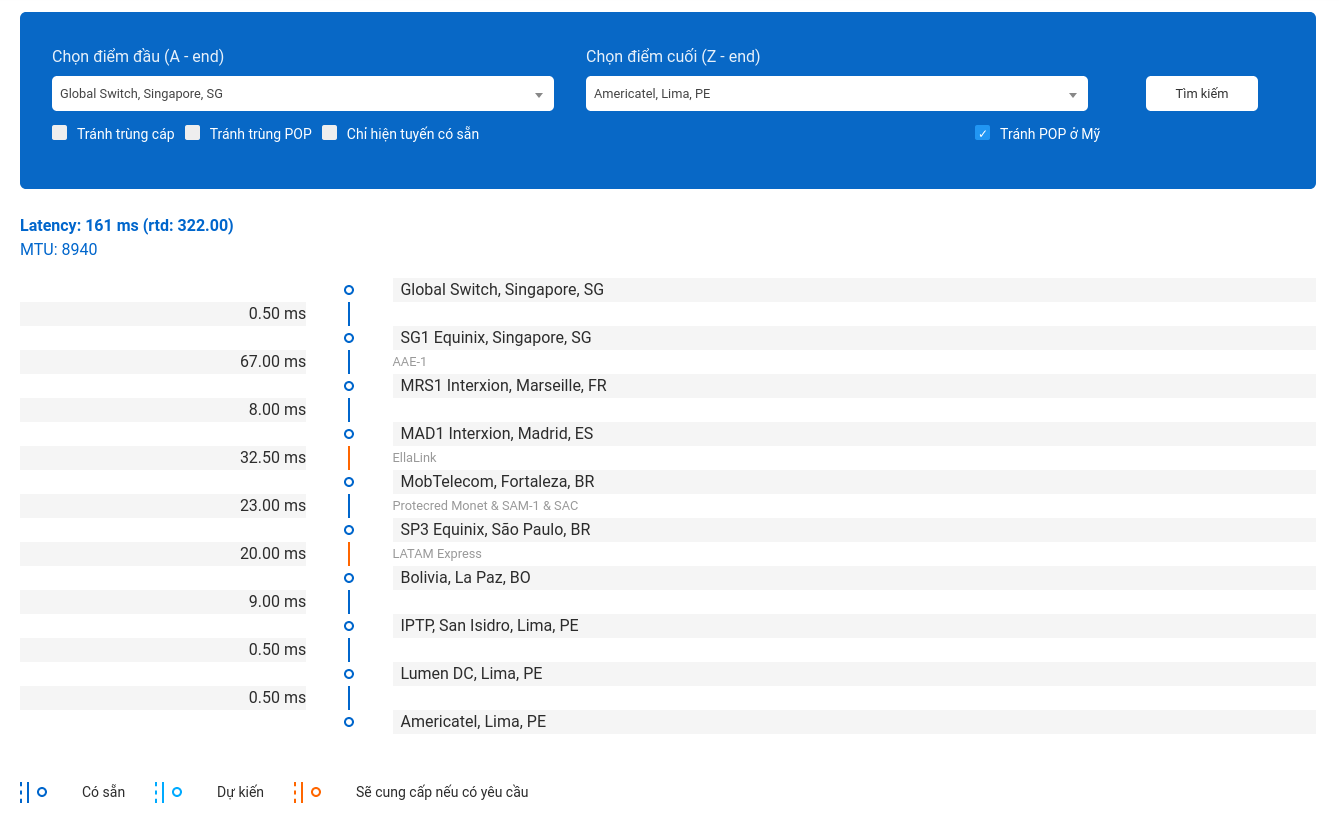Click the MRS1 Interxion Marseille node circle

(349, 386)
